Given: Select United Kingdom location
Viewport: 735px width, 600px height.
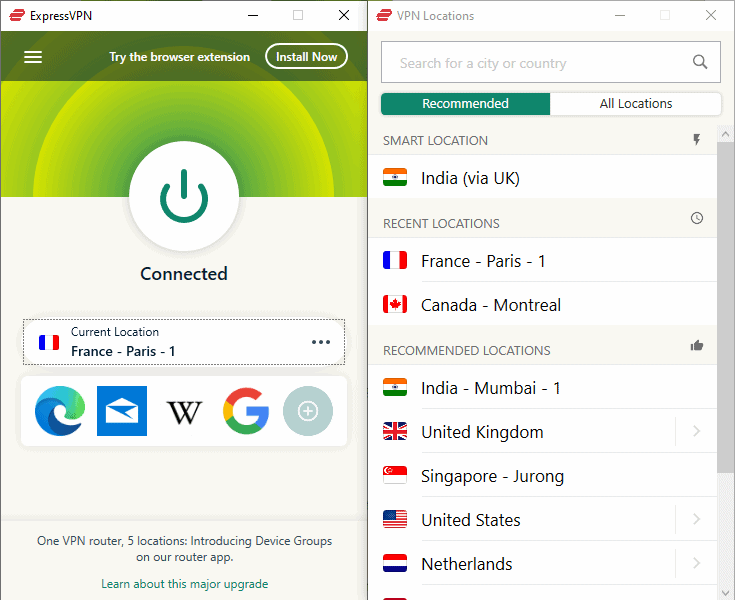Looking at the screenshot, I should 523,431.
